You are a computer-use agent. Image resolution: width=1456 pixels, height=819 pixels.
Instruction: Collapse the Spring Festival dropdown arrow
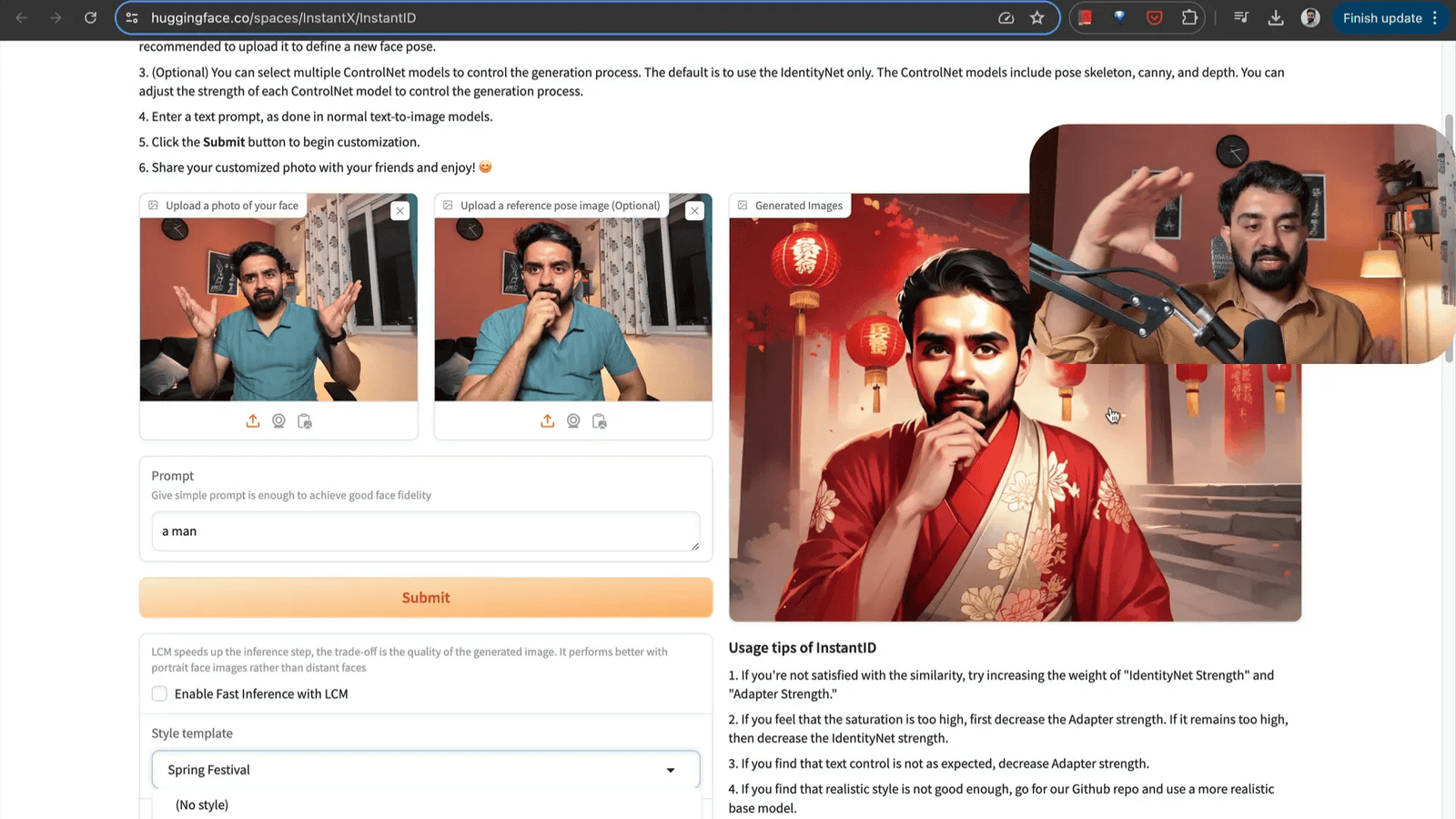pyautogui.click(x=672, y=769)
